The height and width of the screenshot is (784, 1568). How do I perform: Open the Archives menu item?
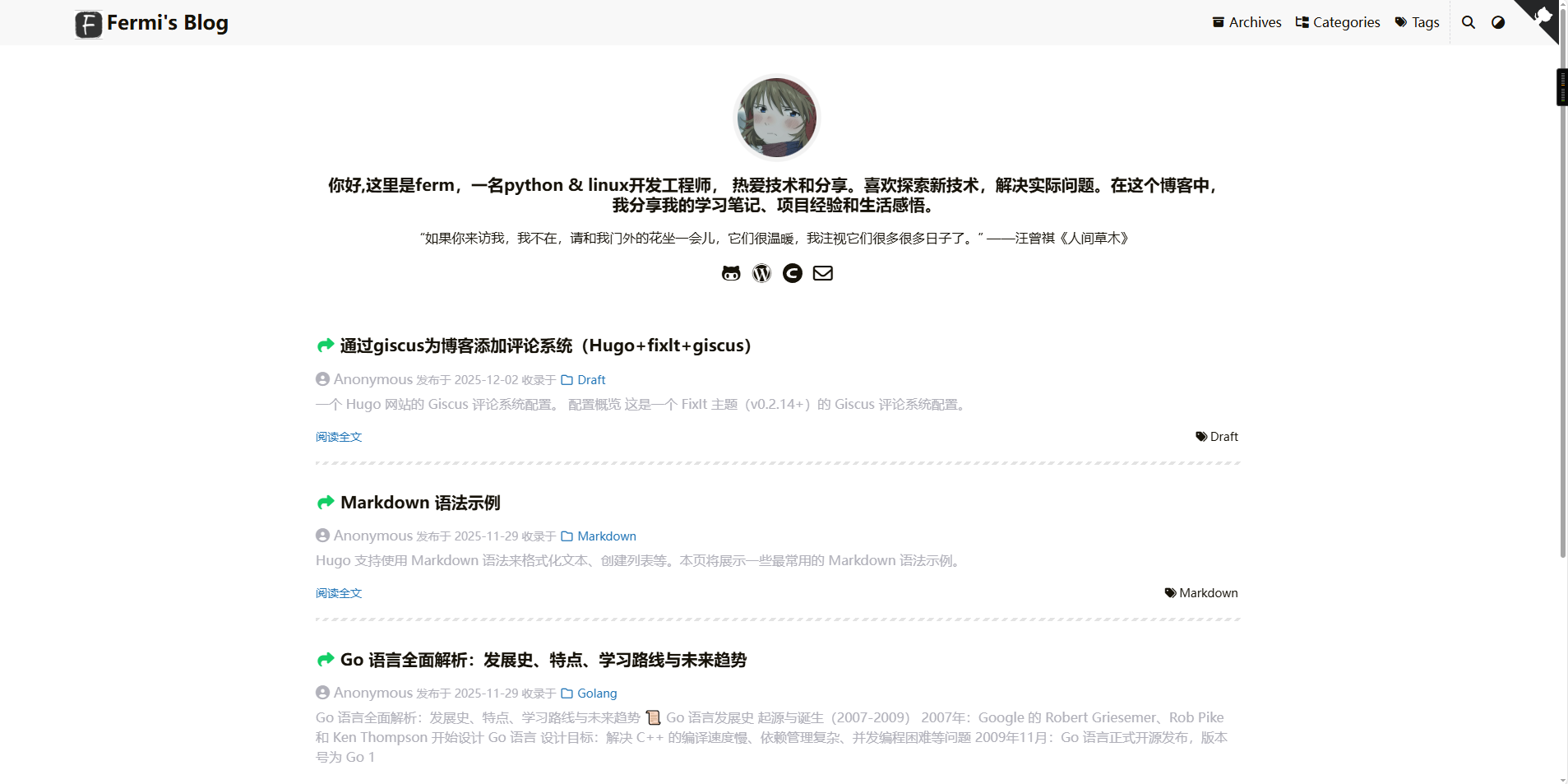1247,22
